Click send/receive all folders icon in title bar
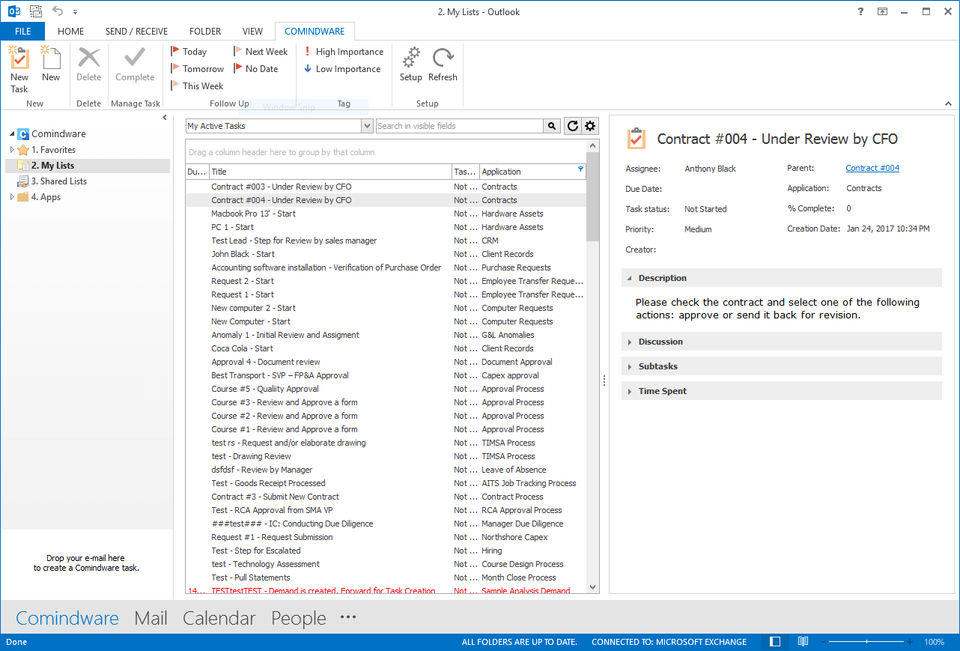960x651 pixels. tap(36, 11)
